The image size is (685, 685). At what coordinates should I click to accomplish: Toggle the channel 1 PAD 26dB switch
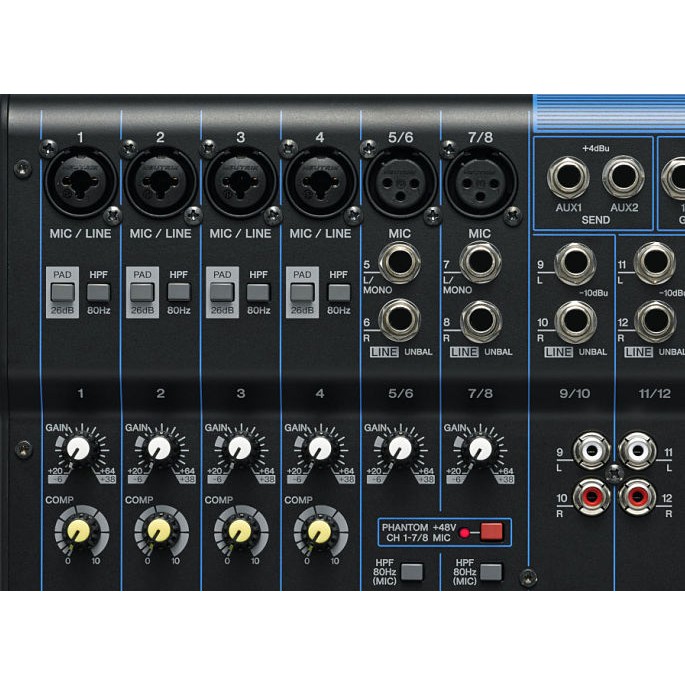pyautogui.click(x=63, y=292)
